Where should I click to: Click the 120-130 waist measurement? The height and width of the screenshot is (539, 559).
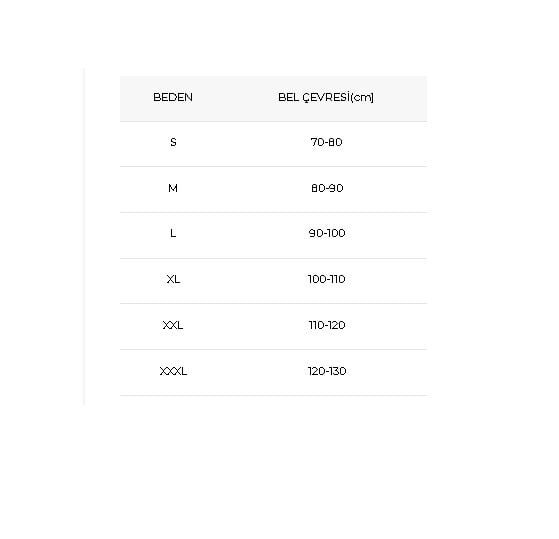(x=327, y=371)
